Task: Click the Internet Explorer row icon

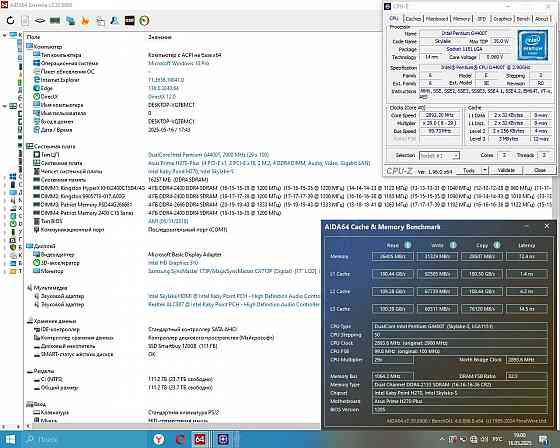Action: [x=36, y=80]
